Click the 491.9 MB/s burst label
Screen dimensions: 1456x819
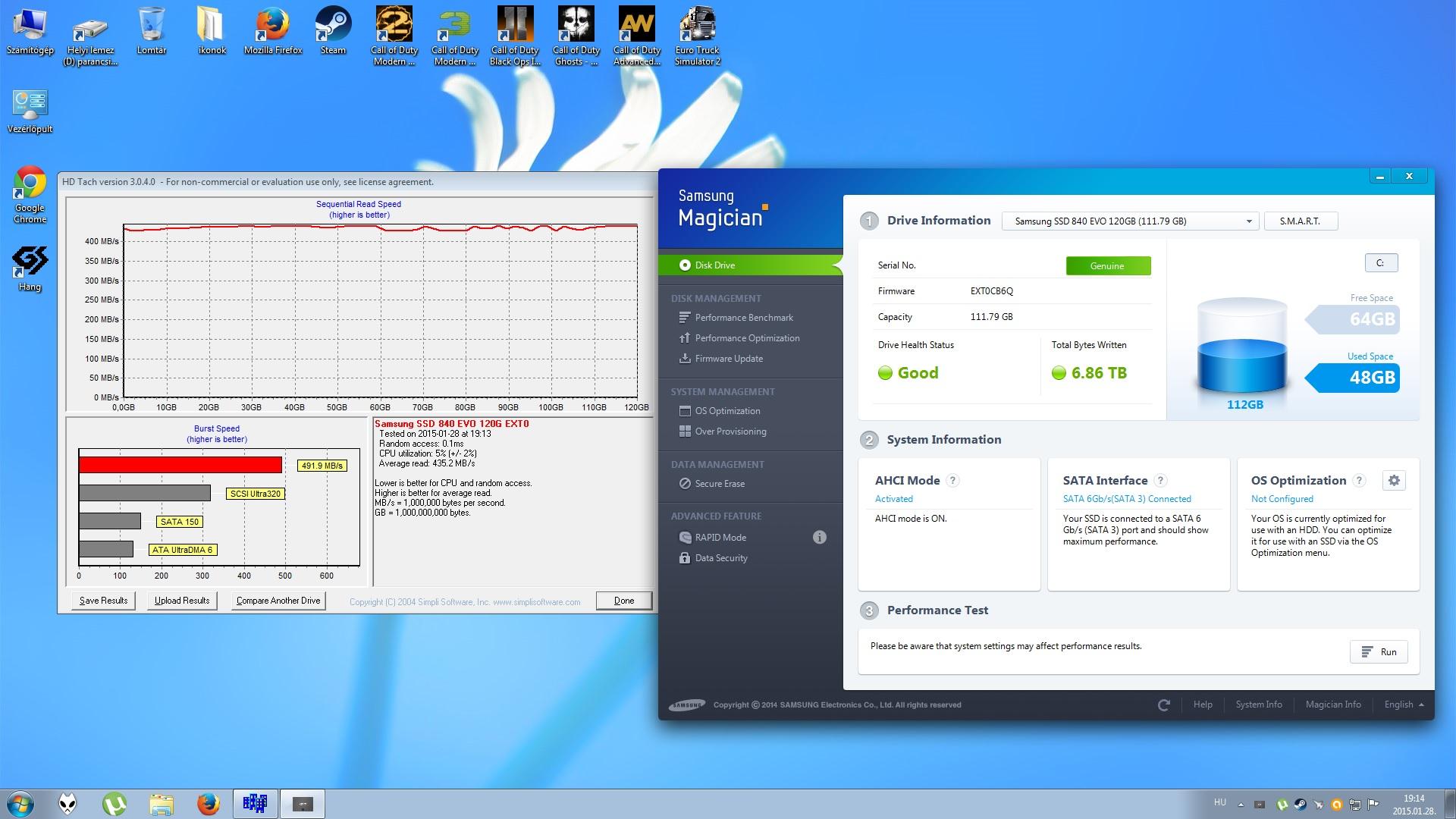322,466
